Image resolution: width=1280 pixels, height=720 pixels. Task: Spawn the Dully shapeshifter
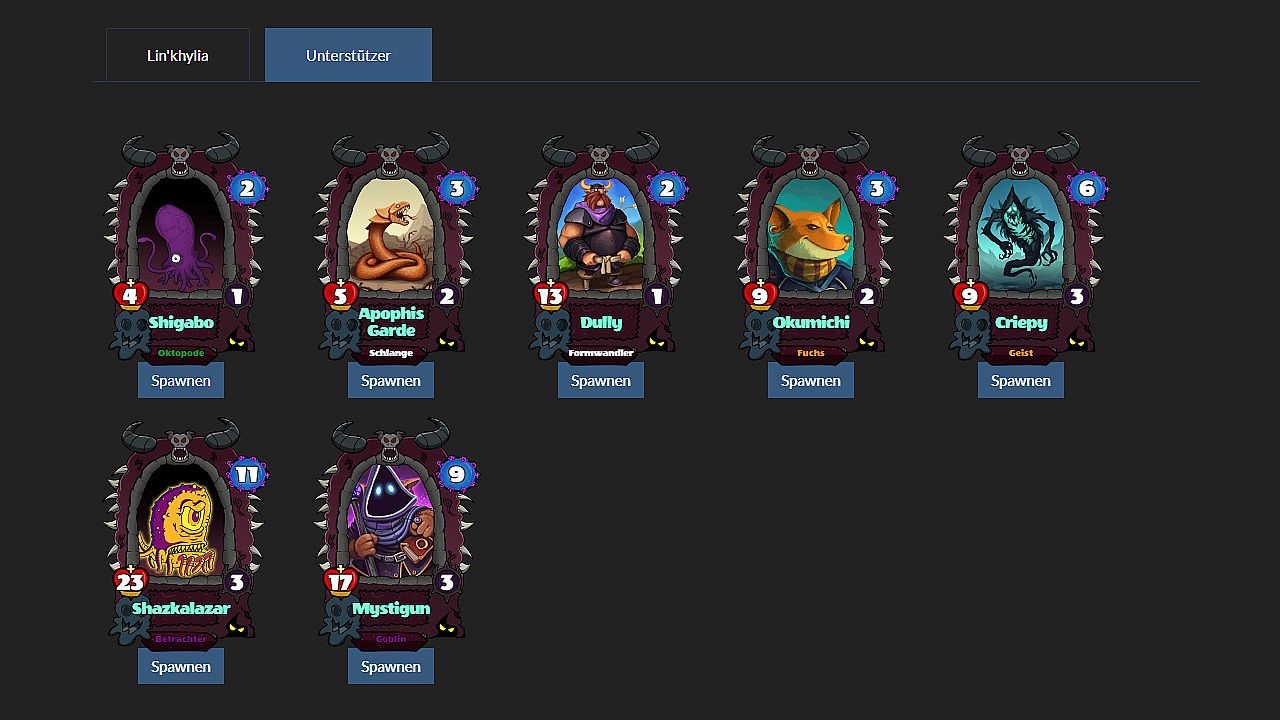(601, 380)
